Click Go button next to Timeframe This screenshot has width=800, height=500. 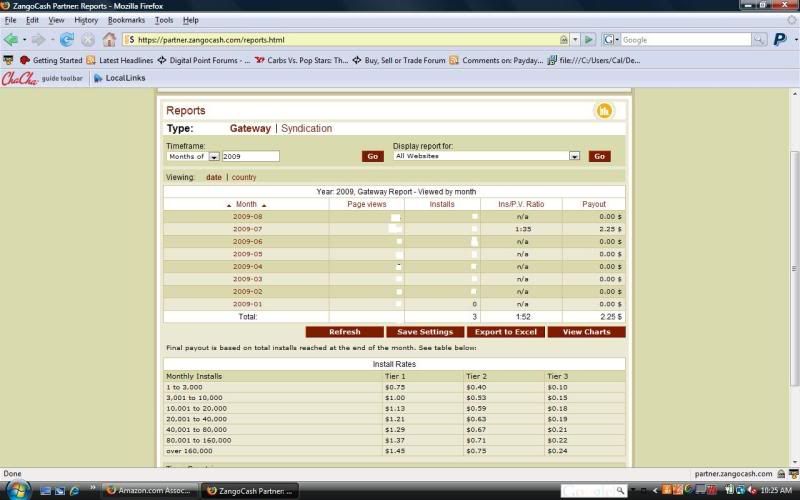click(x=372, y=157)
